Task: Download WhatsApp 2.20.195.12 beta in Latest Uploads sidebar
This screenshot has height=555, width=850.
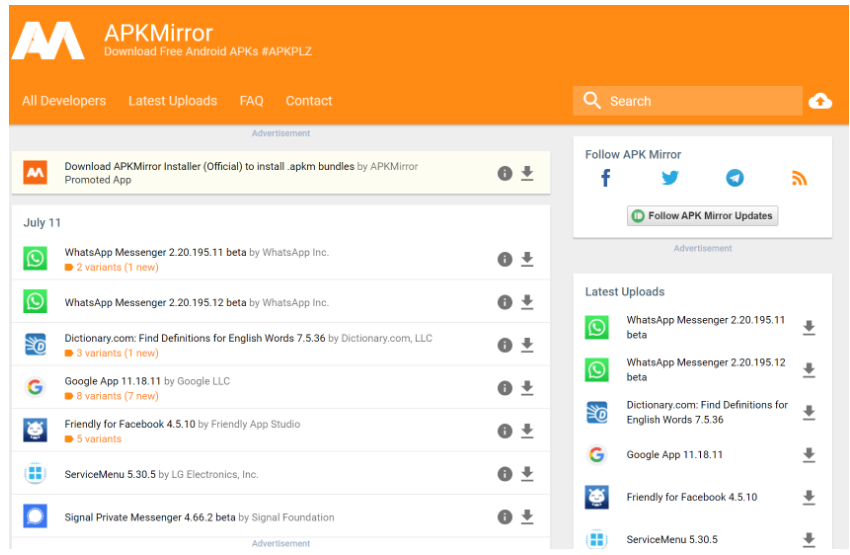Action: point(809,370)
